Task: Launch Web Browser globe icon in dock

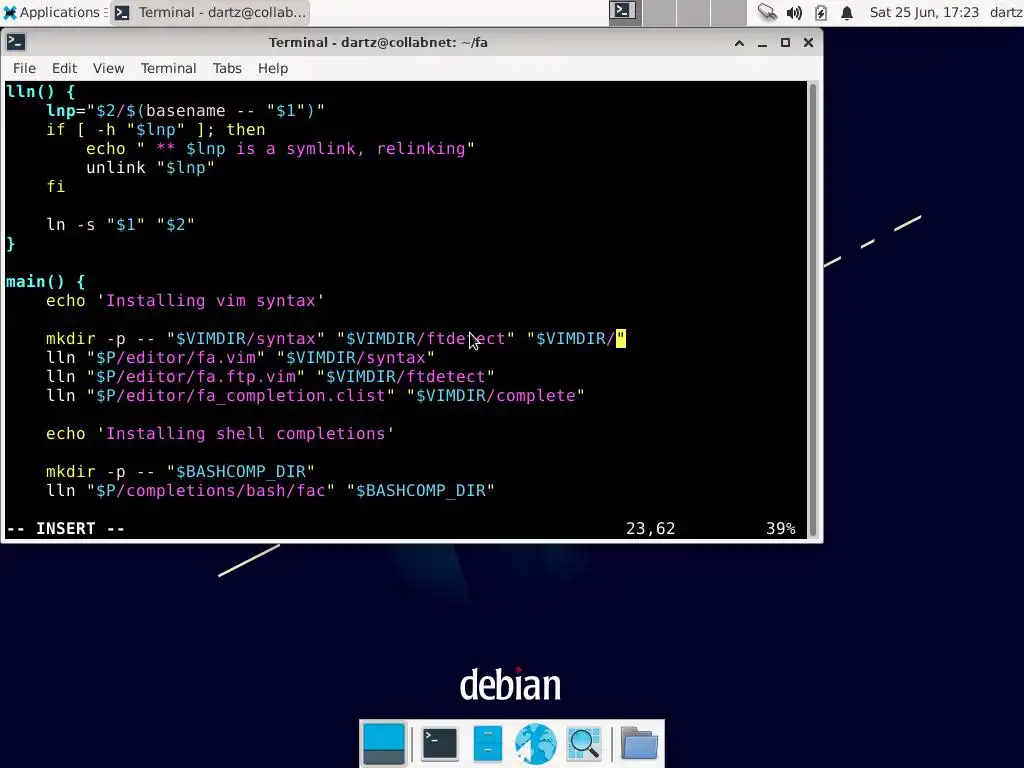Action: [536, 744]
